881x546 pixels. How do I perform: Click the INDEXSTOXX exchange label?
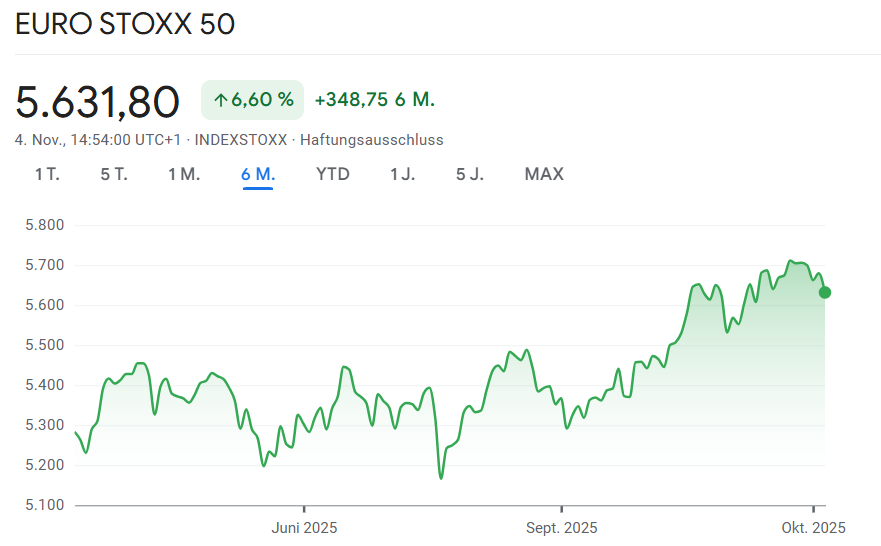point(241,140)
